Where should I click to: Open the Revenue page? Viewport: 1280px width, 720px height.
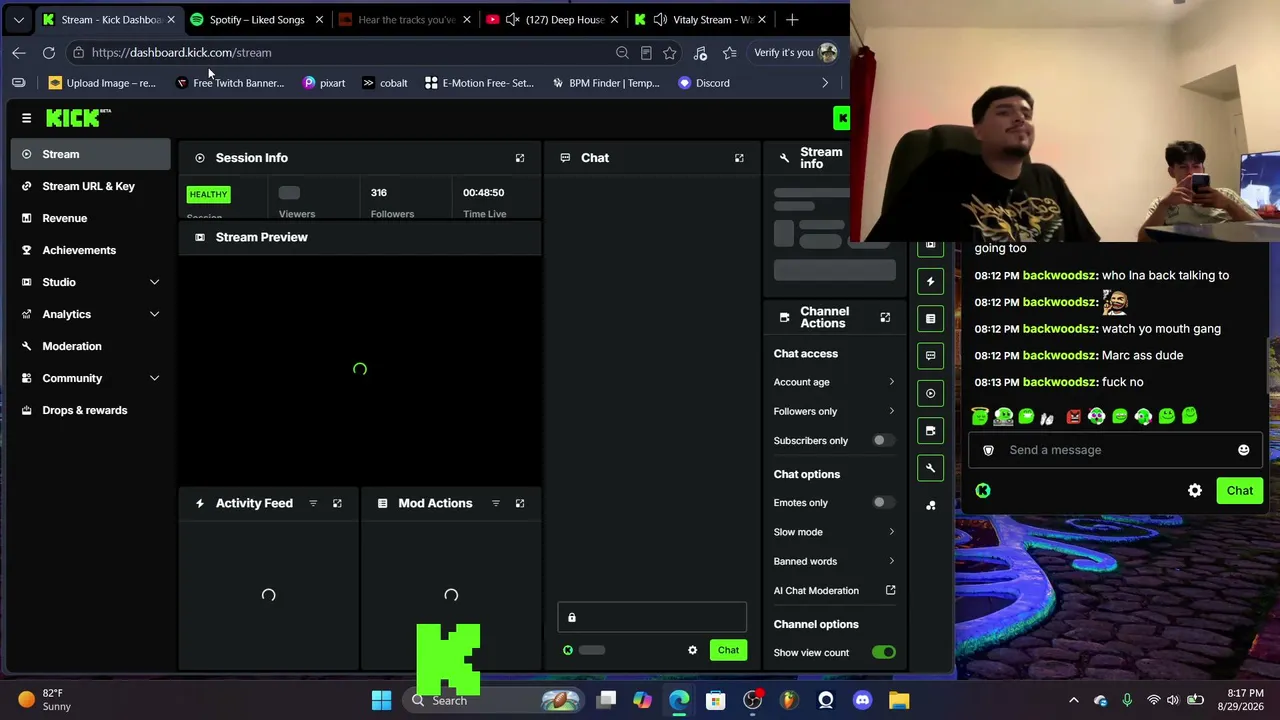91,218
